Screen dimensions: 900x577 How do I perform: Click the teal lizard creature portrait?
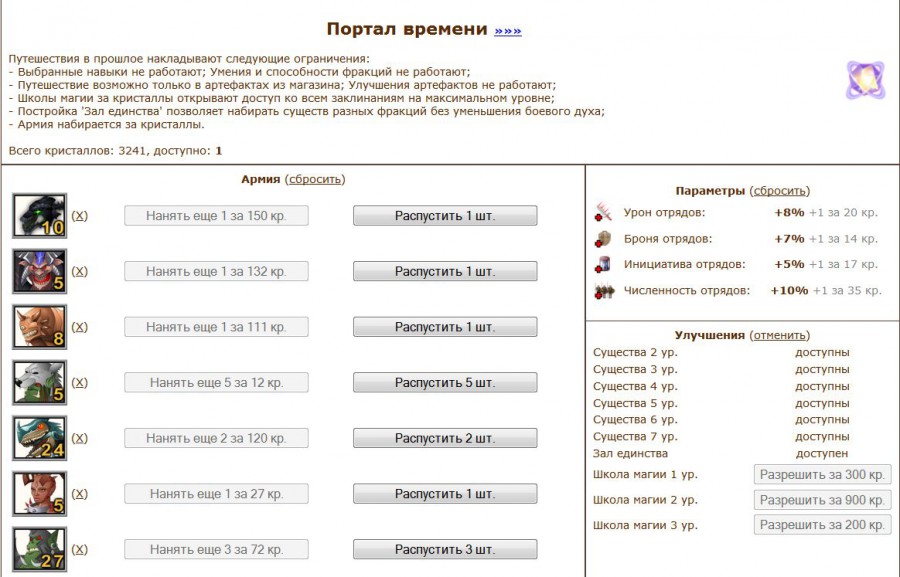[x=39, y=438]
